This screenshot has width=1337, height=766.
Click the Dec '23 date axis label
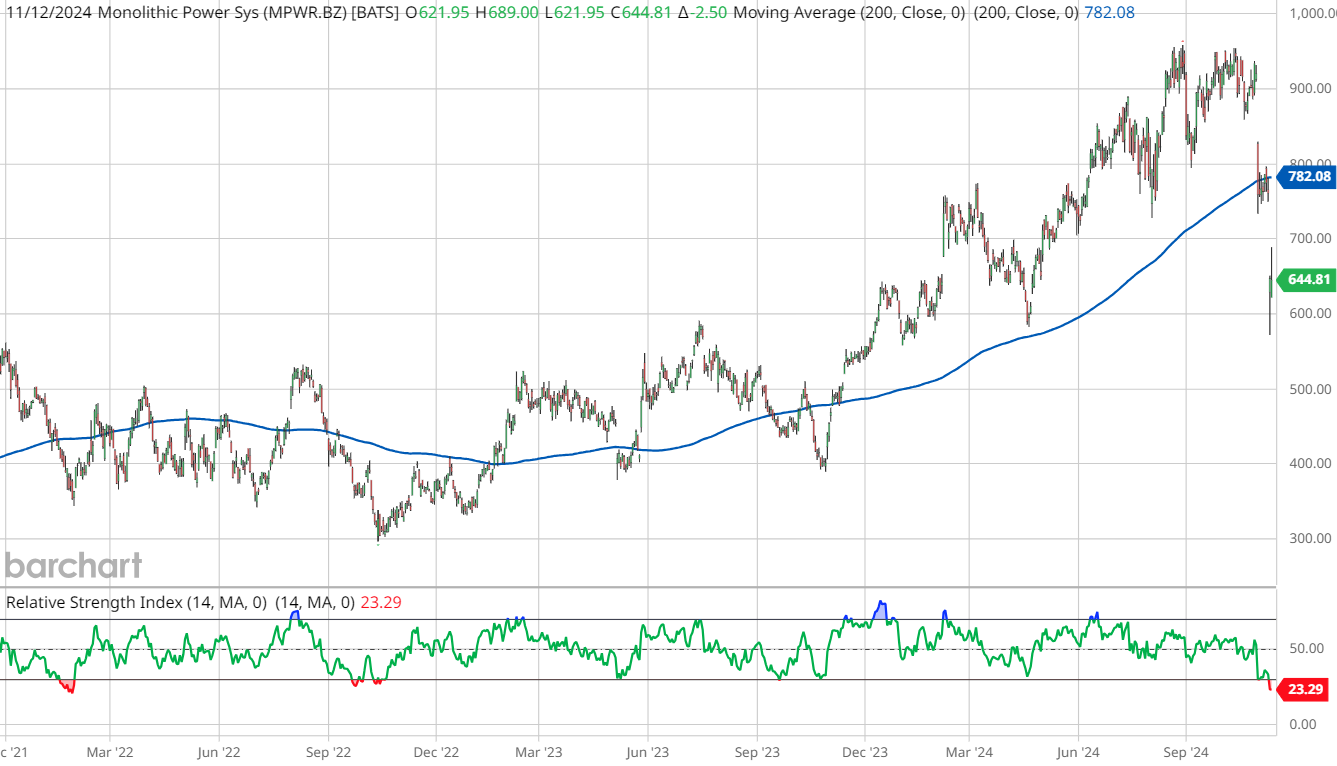pyautogui.click(x=865, y=750)
